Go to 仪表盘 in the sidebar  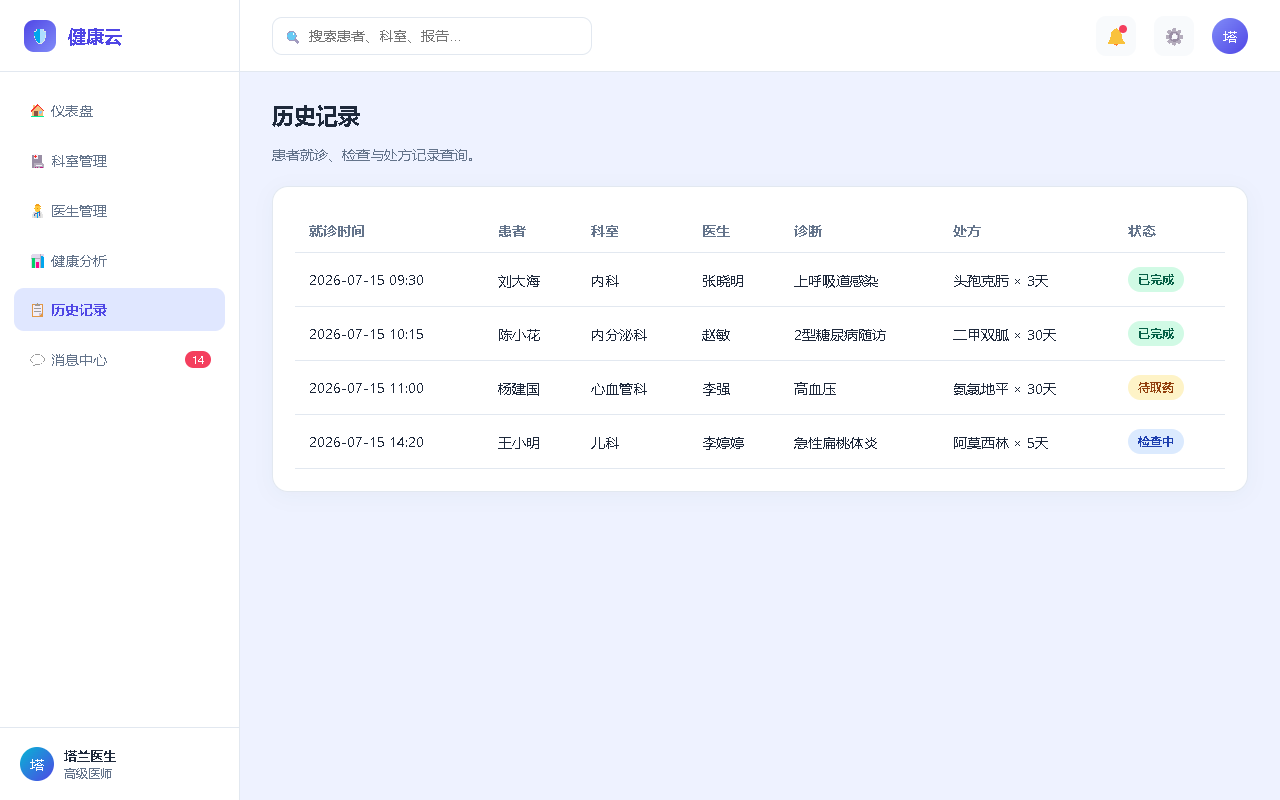(119, 111)
